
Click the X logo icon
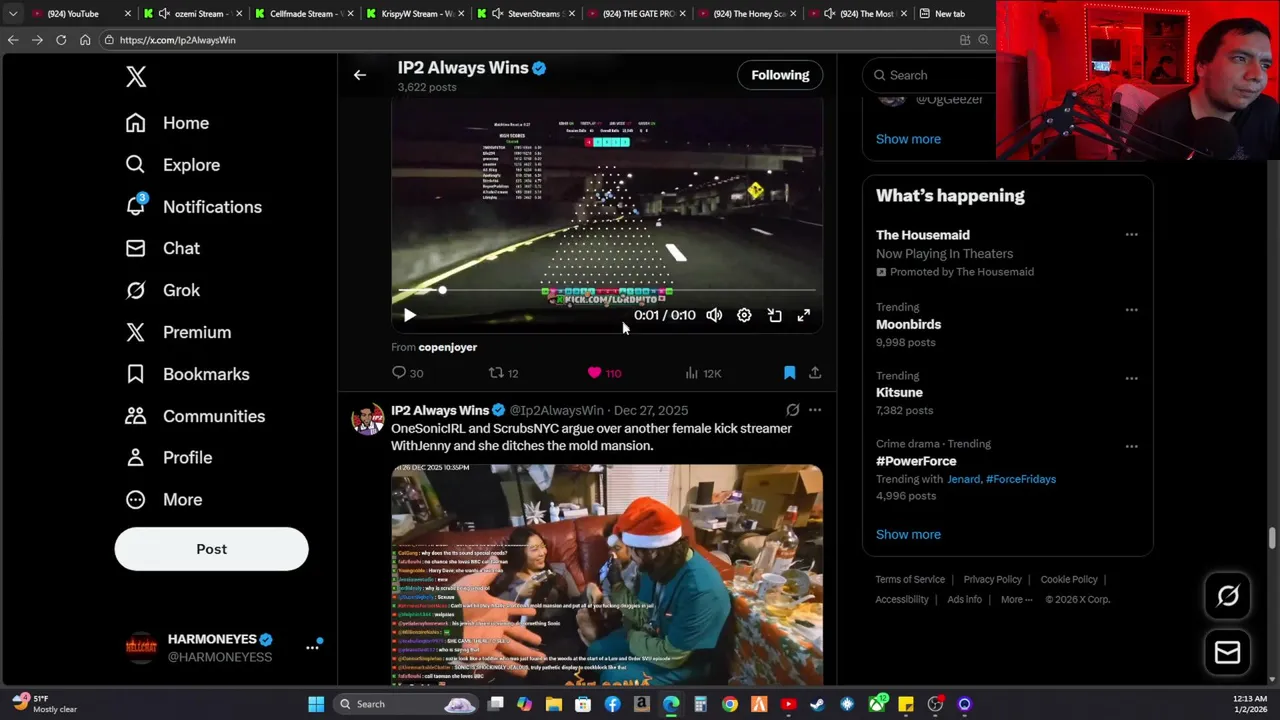136,77
